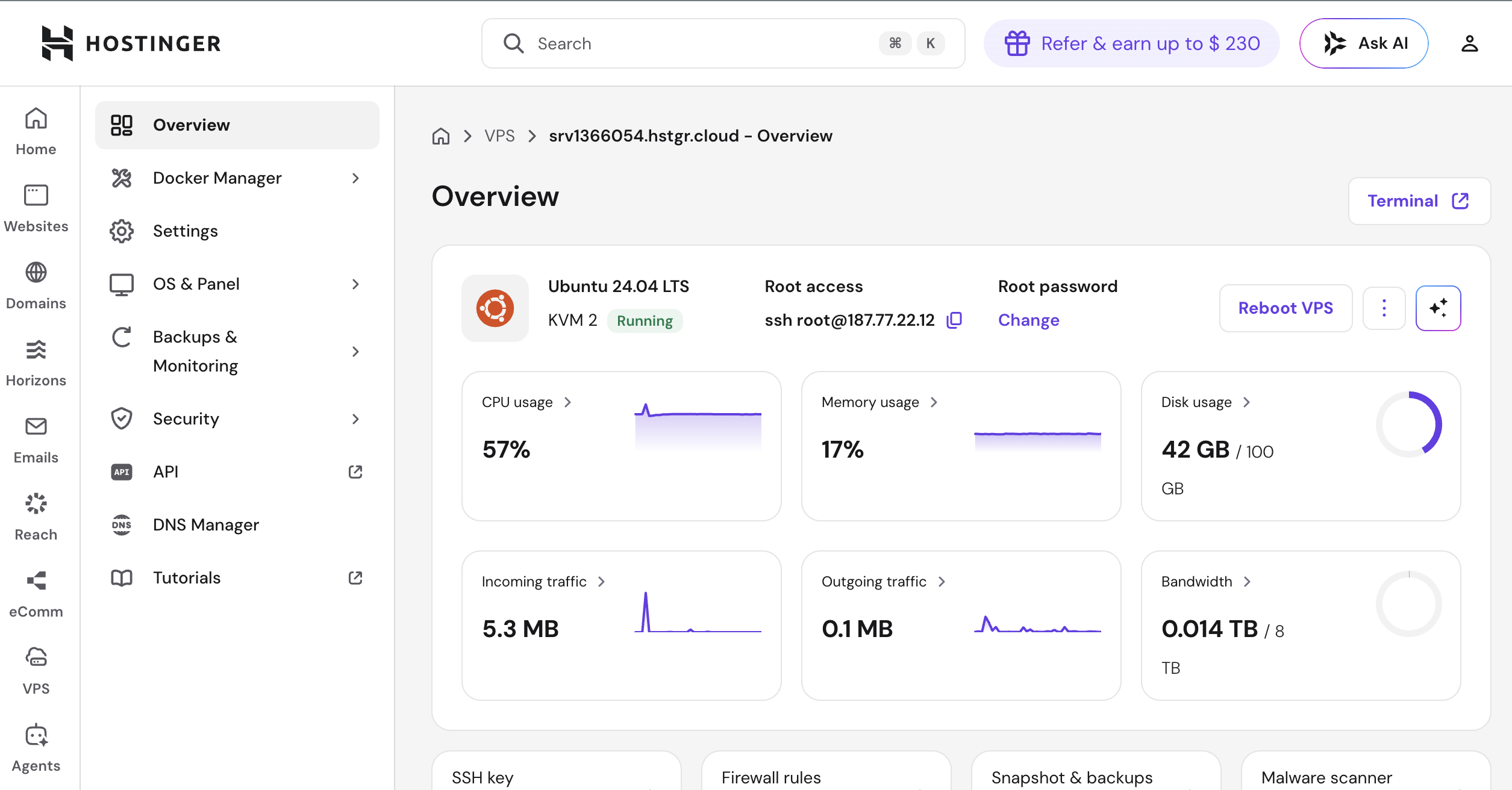This screenshot has height=790, width=1512.
Task: Open Memory usage details chevron
Action: [934, 402]
